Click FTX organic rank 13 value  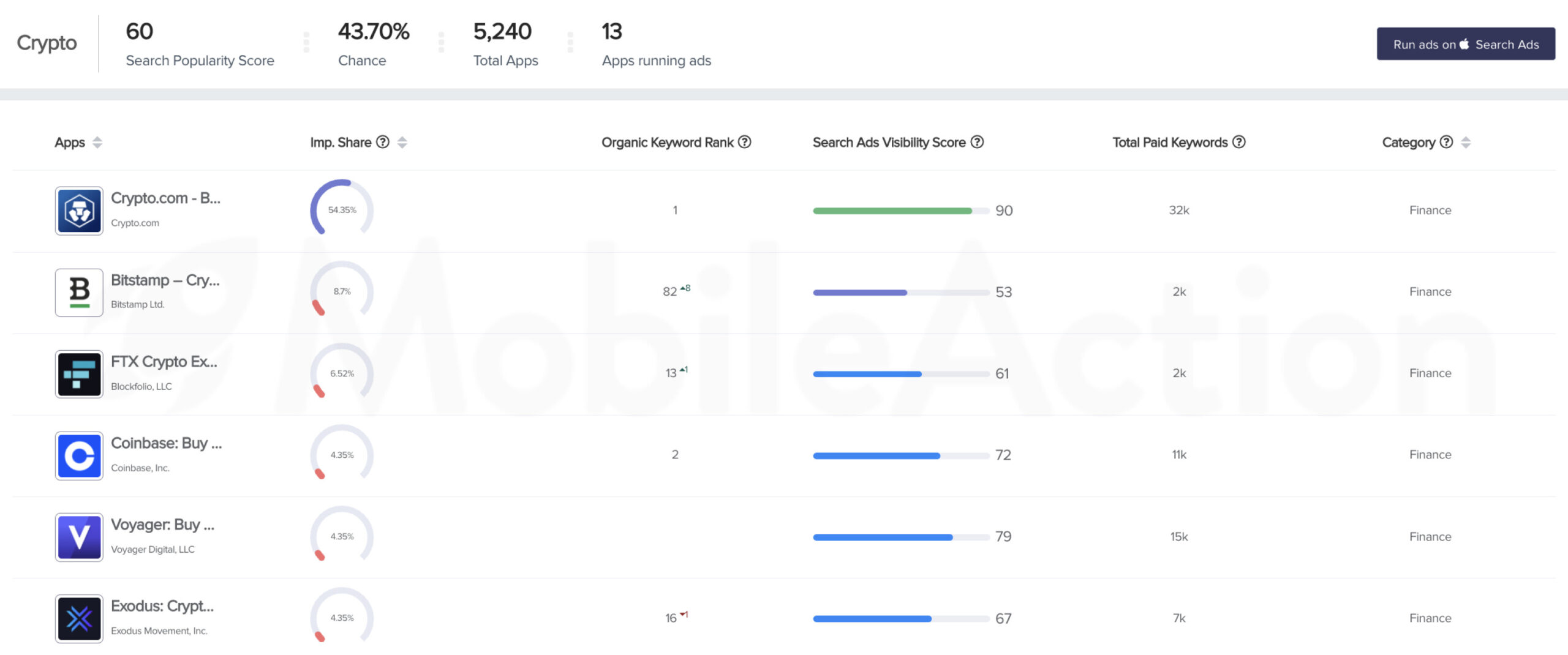click(x=671, y=373)
